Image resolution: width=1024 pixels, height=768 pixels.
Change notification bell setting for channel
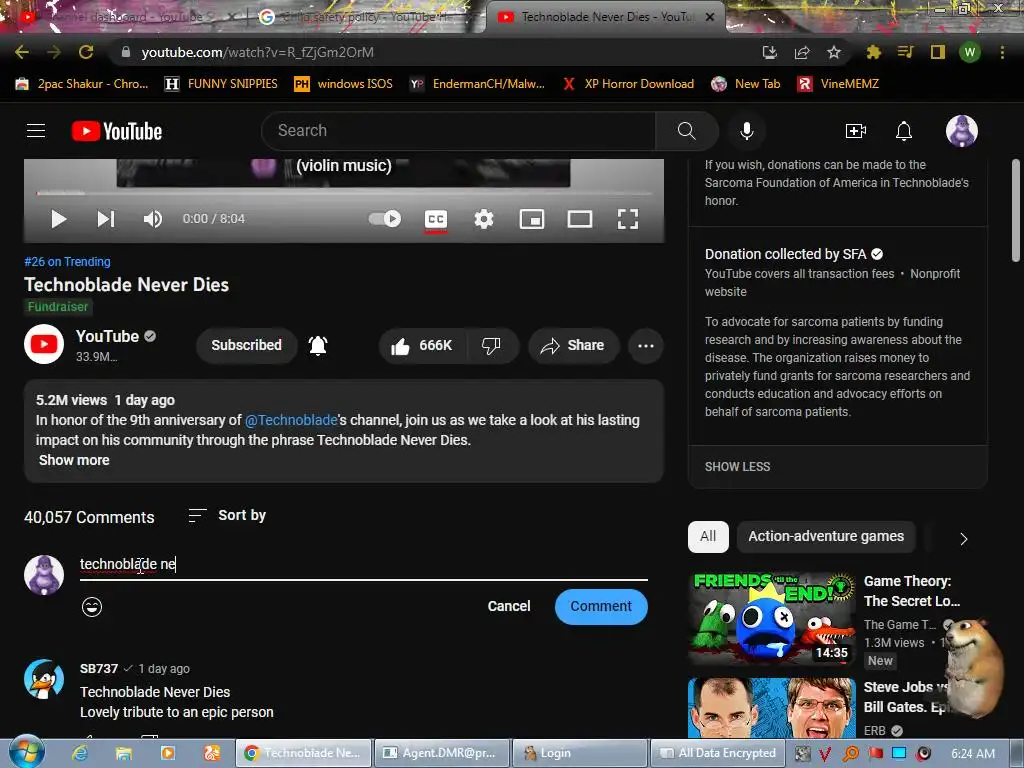318,345
